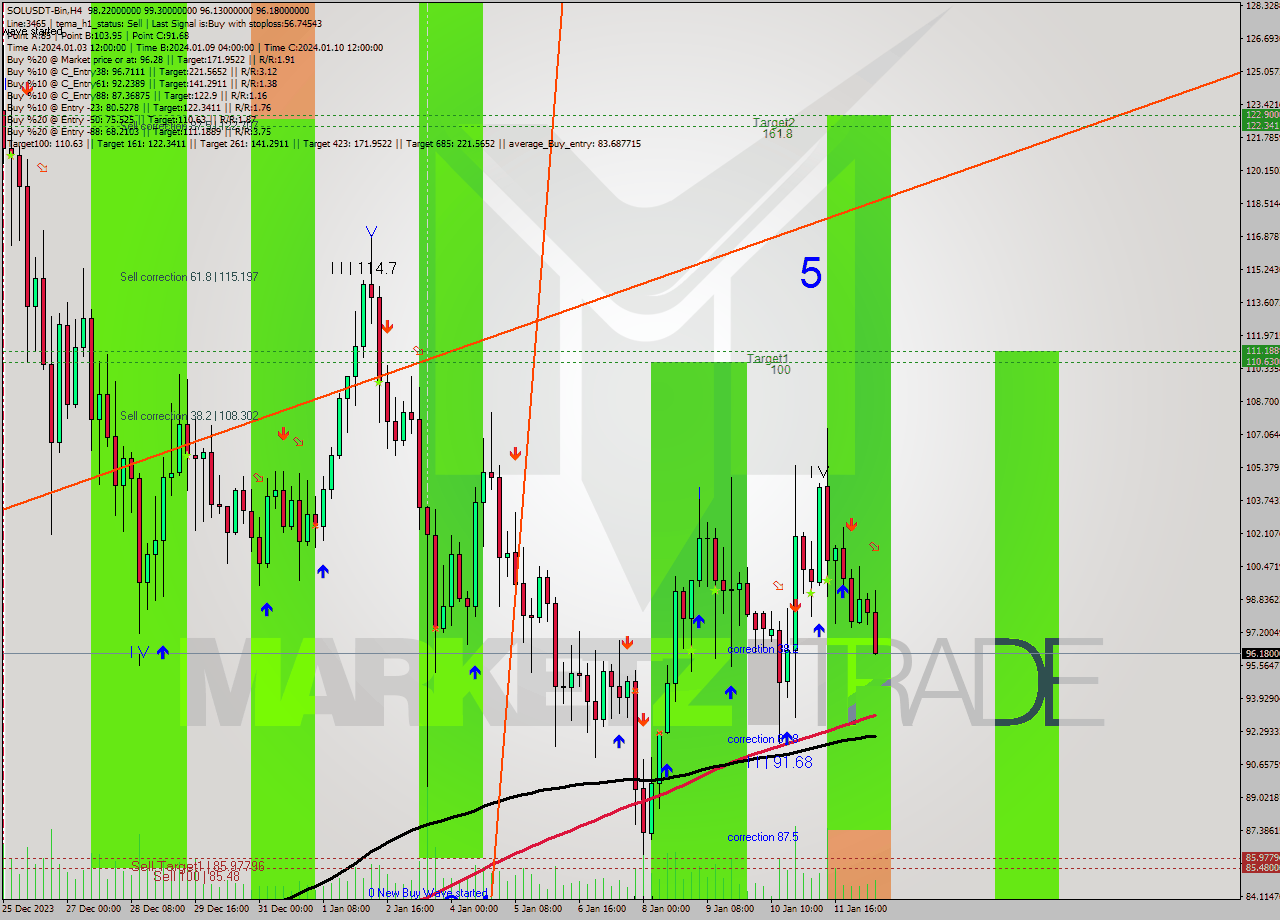Image resolution: width=1280 pixels, height=920 pixels.
Task: Click the black 'IV' wave label near 11 Jan
Action: [819, 471]
